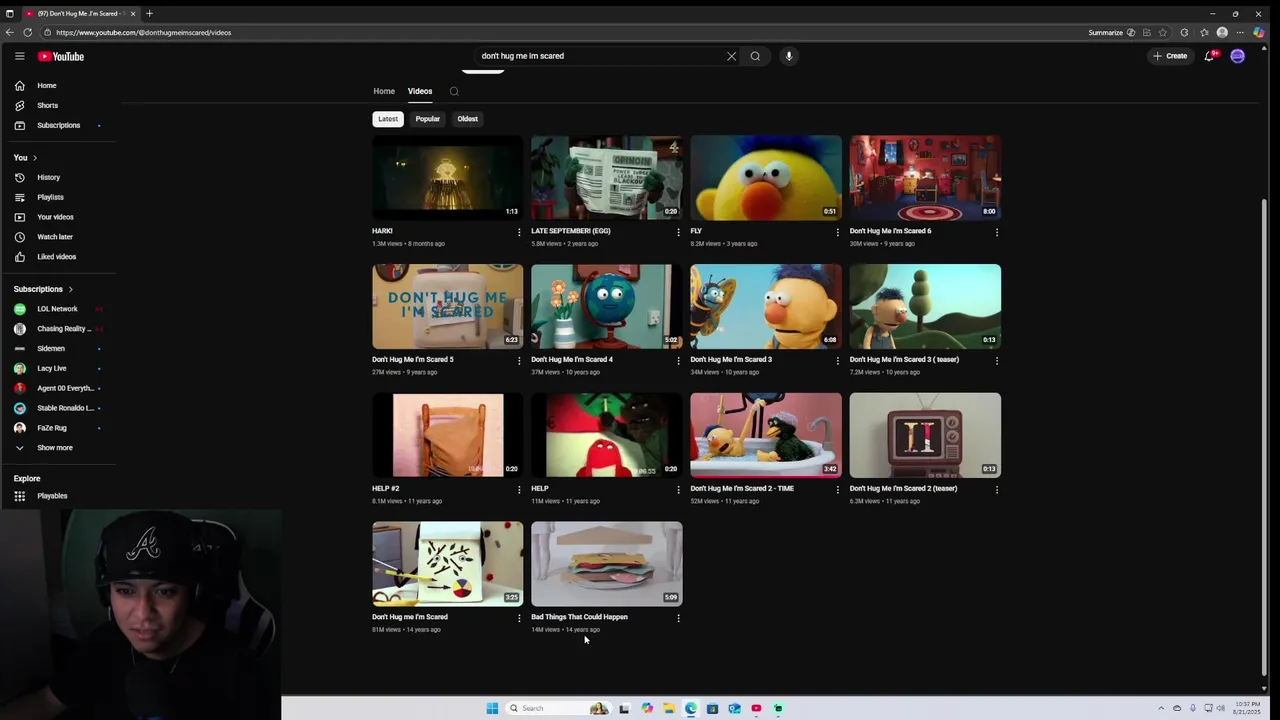Open the FLY video thumbnail

pyautogui.click(x=766, y=177)
